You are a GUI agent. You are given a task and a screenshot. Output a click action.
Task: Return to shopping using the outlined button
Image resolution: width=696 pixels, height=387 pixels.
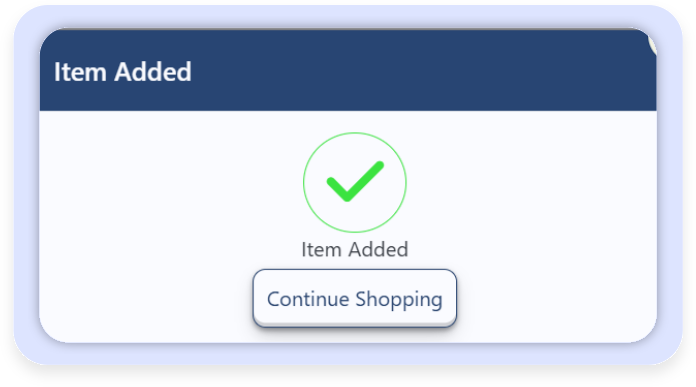point(355,298)
